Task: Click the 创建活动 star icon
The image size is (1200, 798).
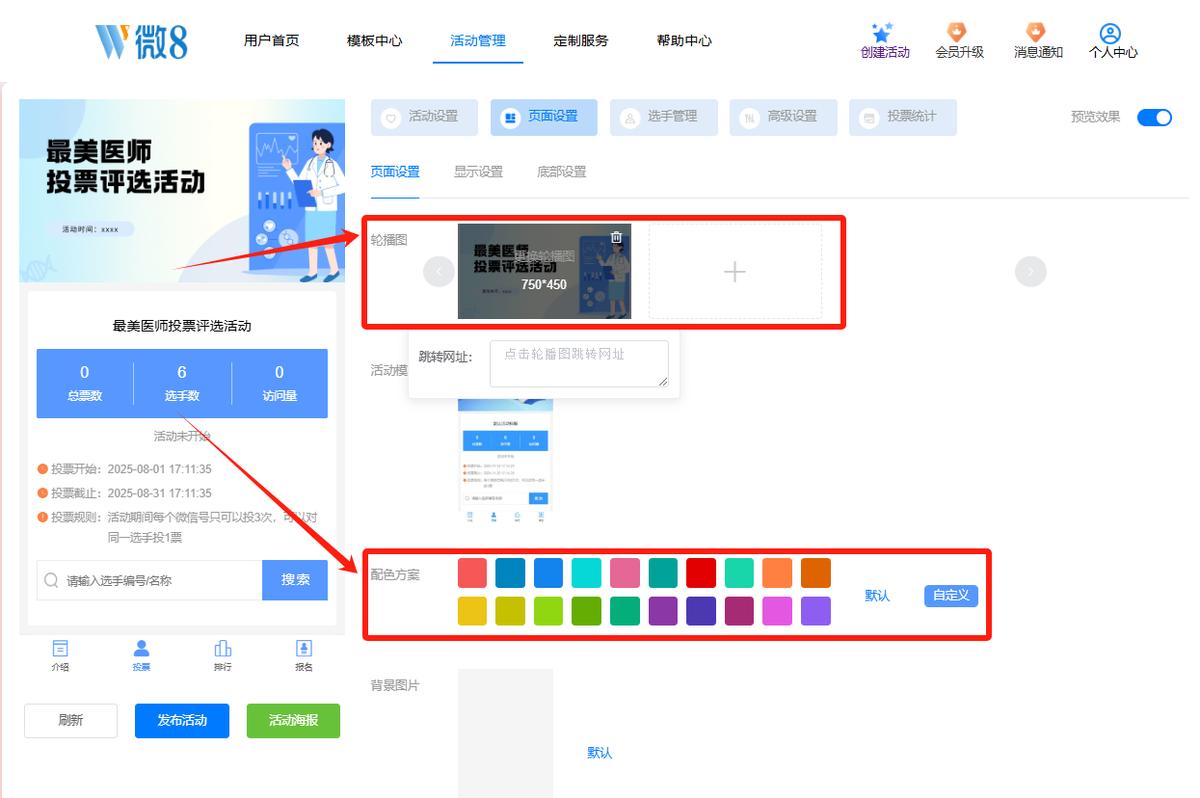Action: point(882,33)
